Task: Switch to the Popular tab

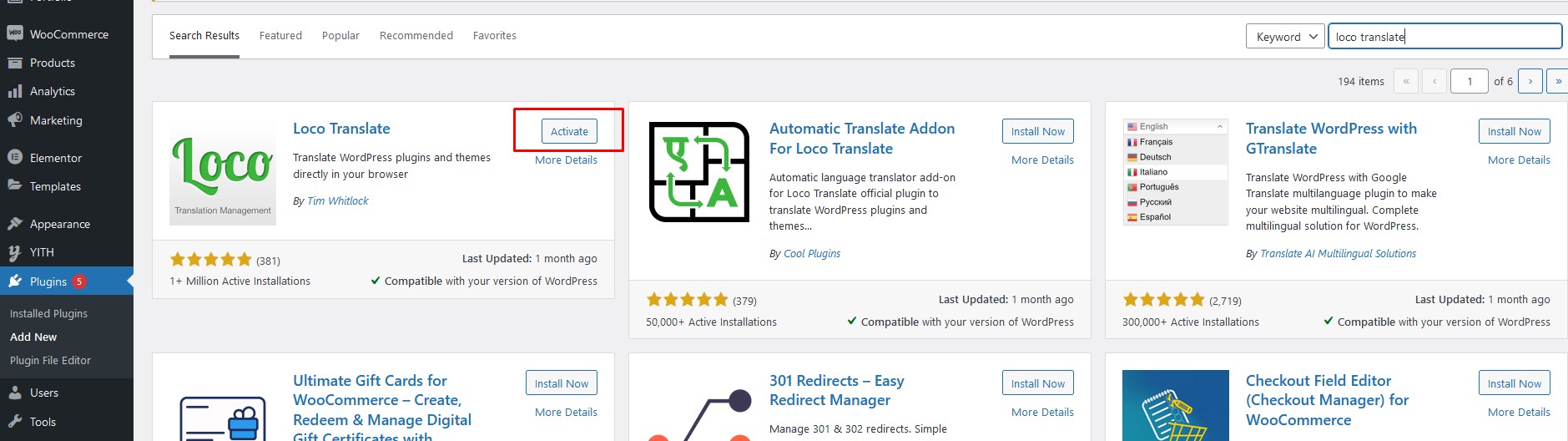Action: coord(340,35)
